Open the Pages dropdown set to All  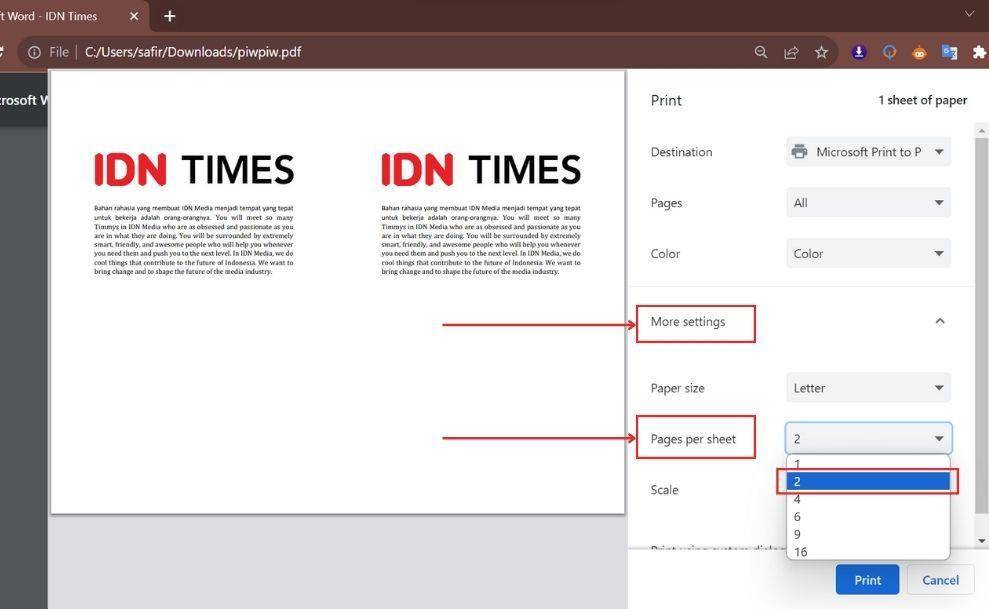tap(869, 202)
